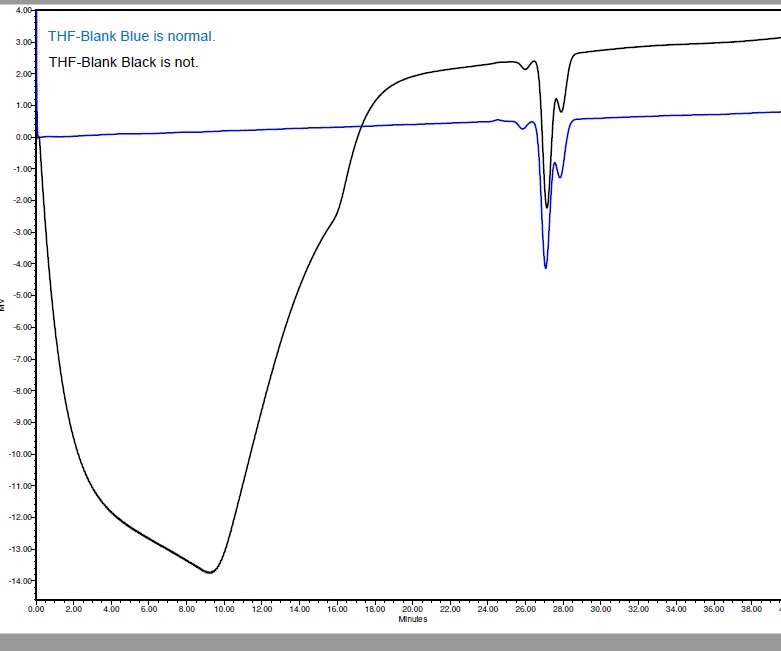Image resolution: width=781 pixels, height=651 pixels.
Task: Click where black and blue traces cross near 17 minutes
Action: (360, 126)
